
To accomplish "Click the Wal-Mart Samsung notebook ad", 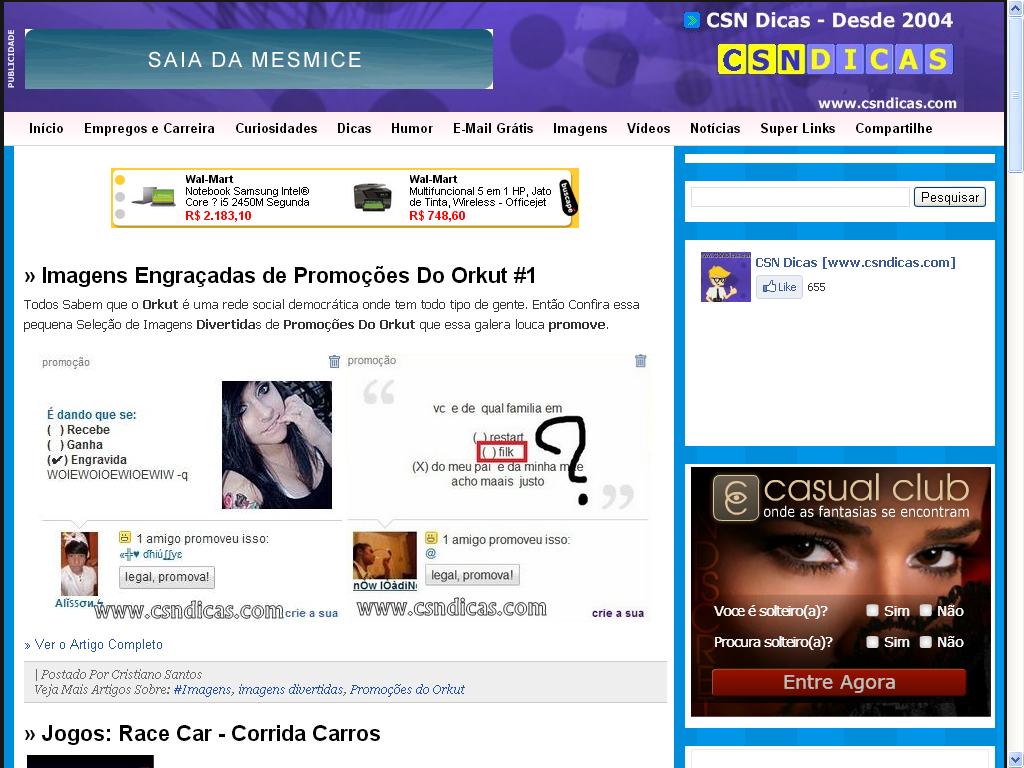I will 247,197.
